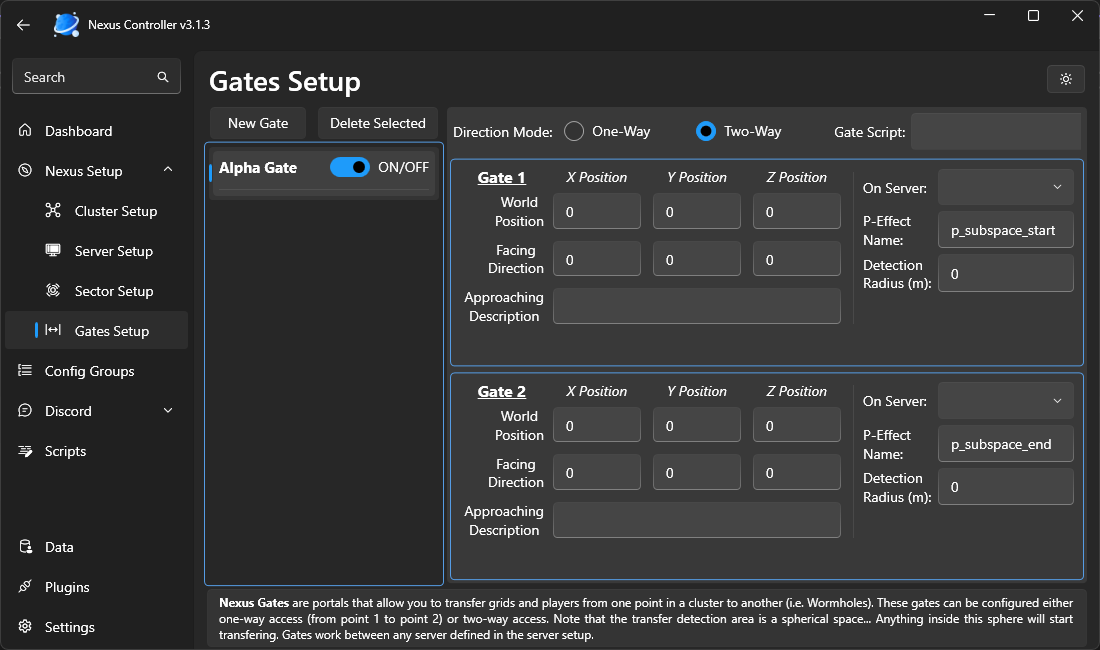Open Cluster Setup from the sidebar
Image resolution: width=1100 pixels, height=650 pixels.
115,211
